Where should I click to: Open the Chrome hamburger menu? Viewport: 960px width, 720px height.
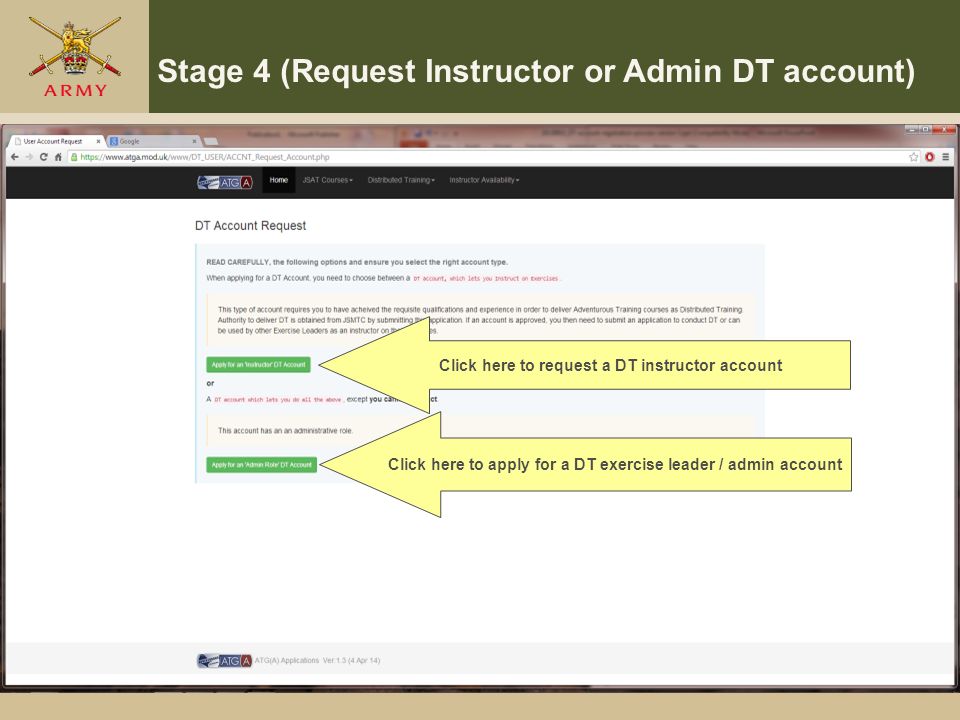click(945, 157)
